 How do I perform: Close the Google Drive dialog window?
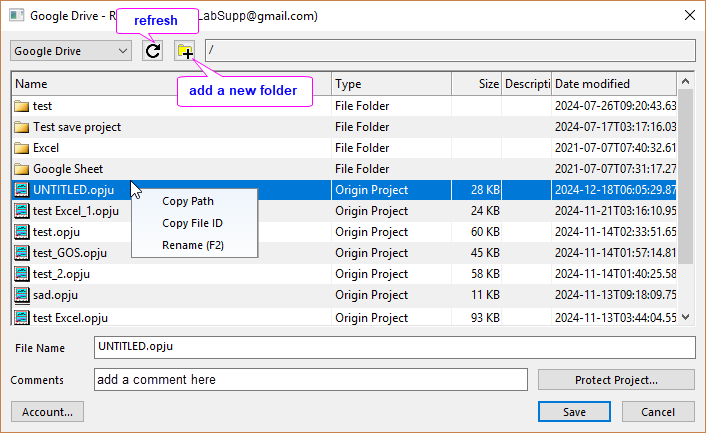[x=689, y=15]
